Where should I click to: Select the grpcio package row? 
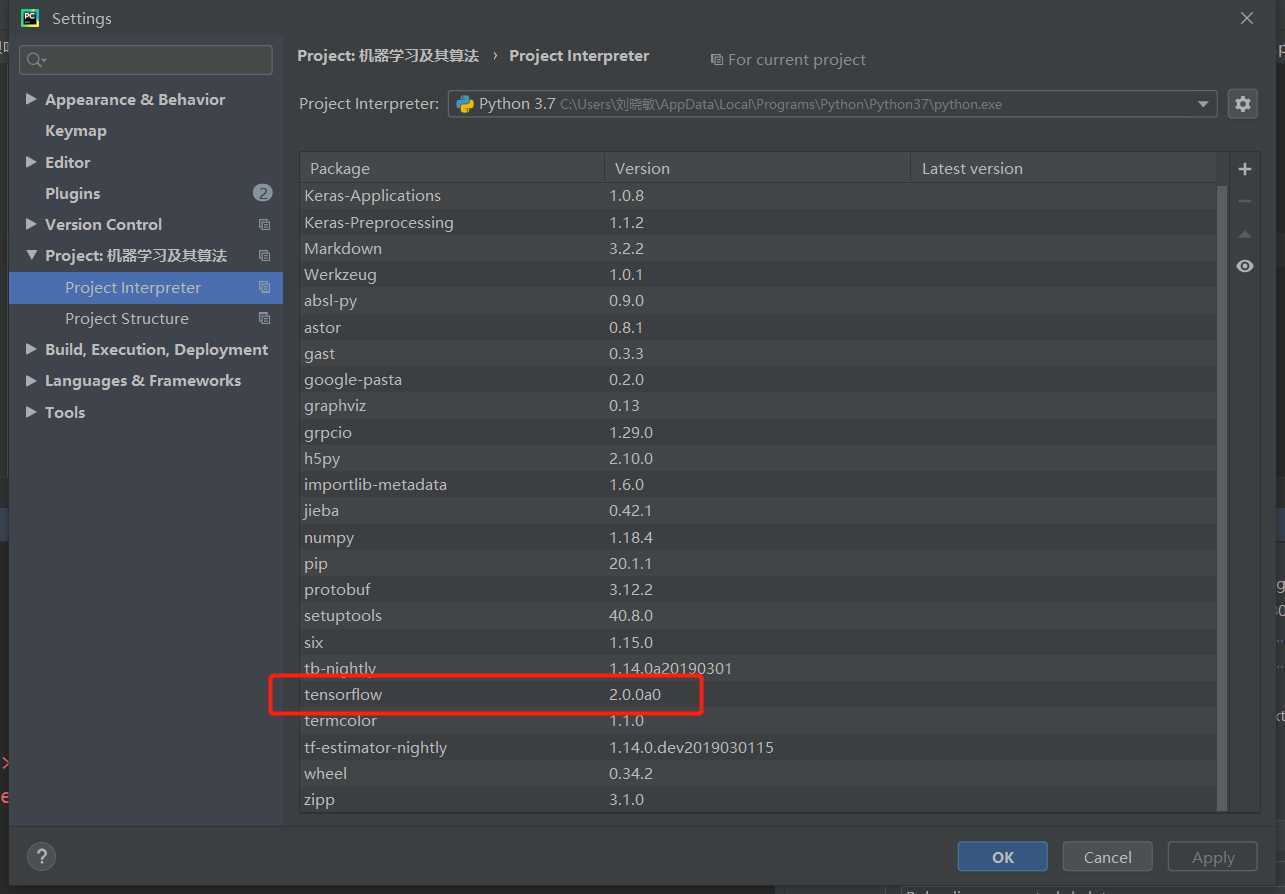point(758,432)
